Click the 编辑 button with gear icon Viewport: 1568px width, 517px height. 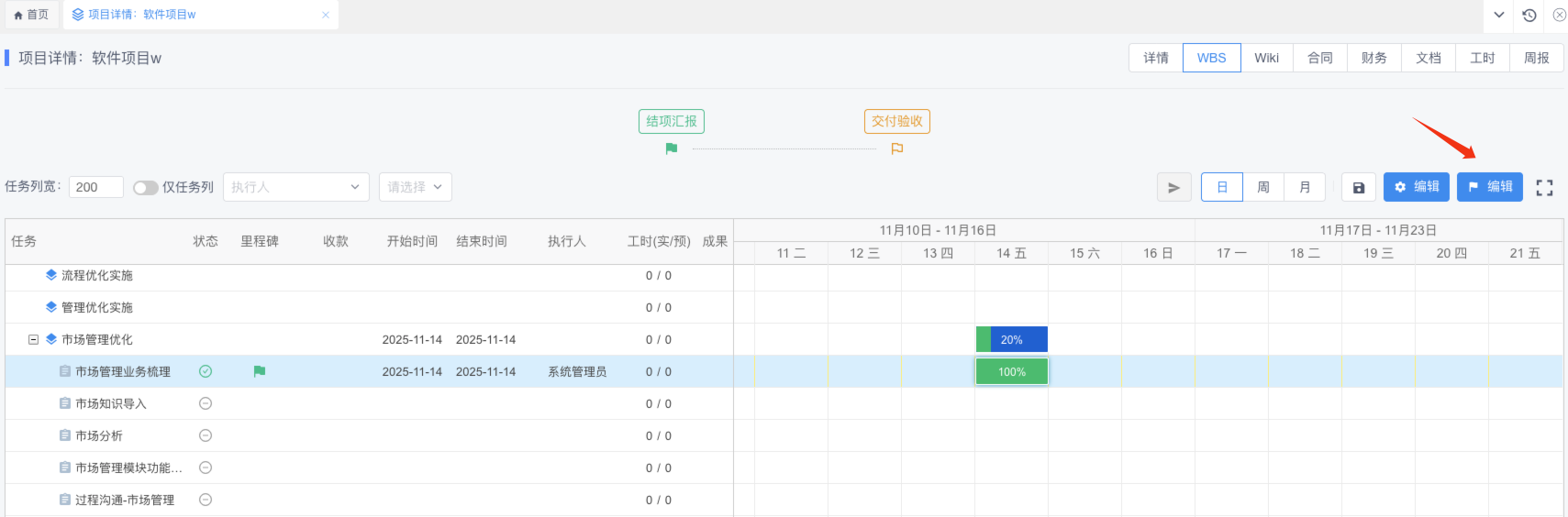click(x=1416, y=187)
